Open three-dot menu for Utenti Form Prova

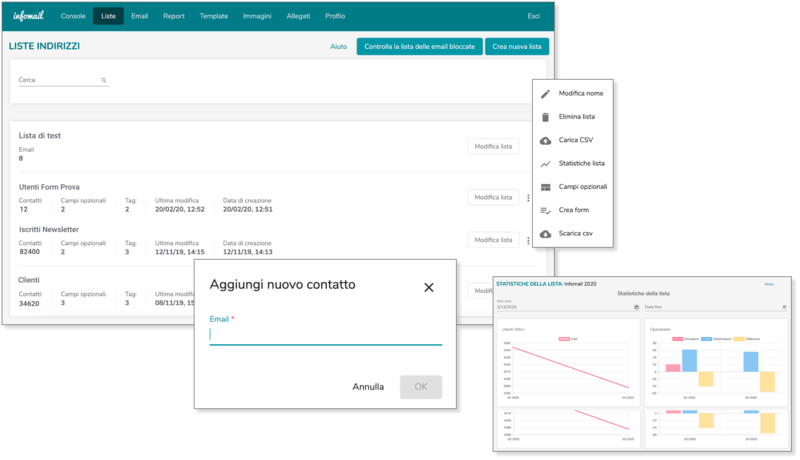click(528, 198)
